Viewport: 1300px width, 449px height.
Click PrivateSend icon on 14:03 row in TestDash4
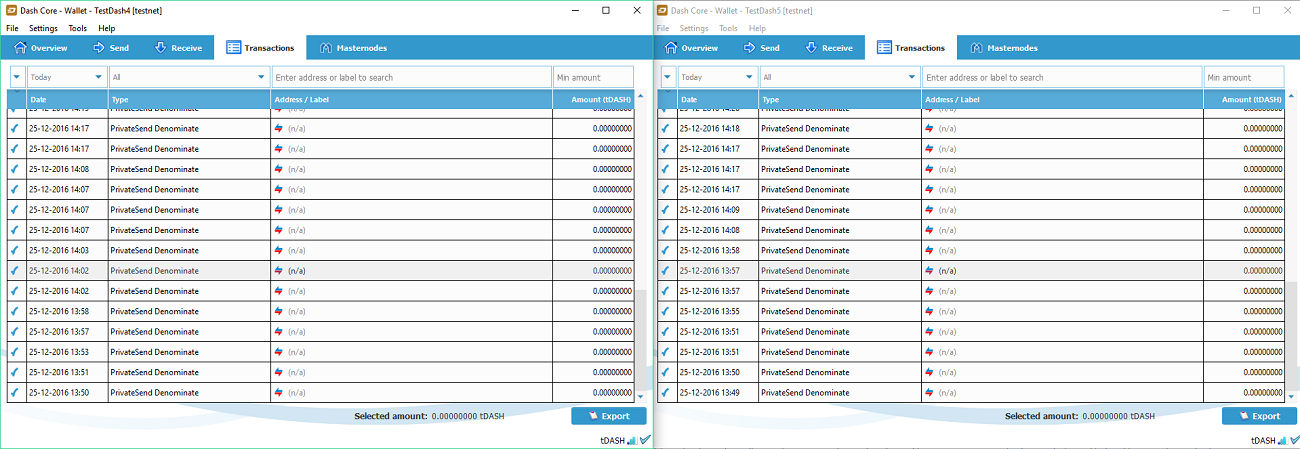click(x=279, y=250)
